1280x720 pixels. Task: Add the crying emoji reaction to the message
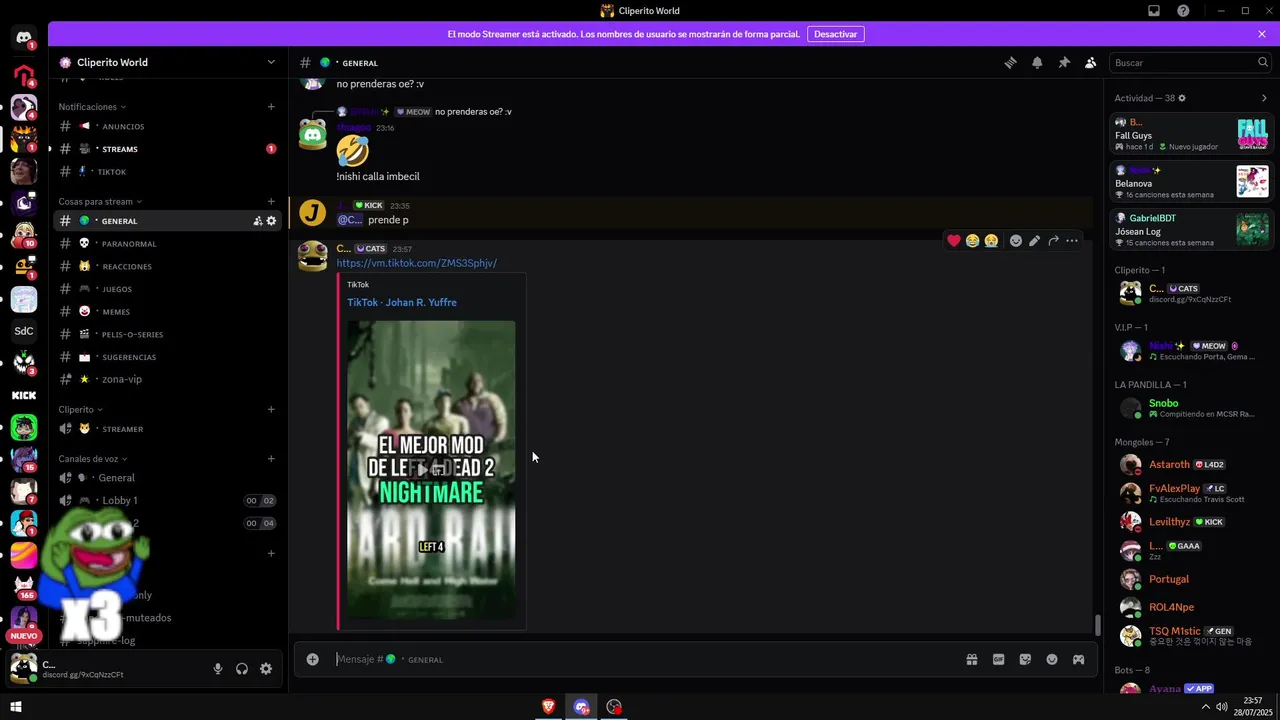coord(991,240)
